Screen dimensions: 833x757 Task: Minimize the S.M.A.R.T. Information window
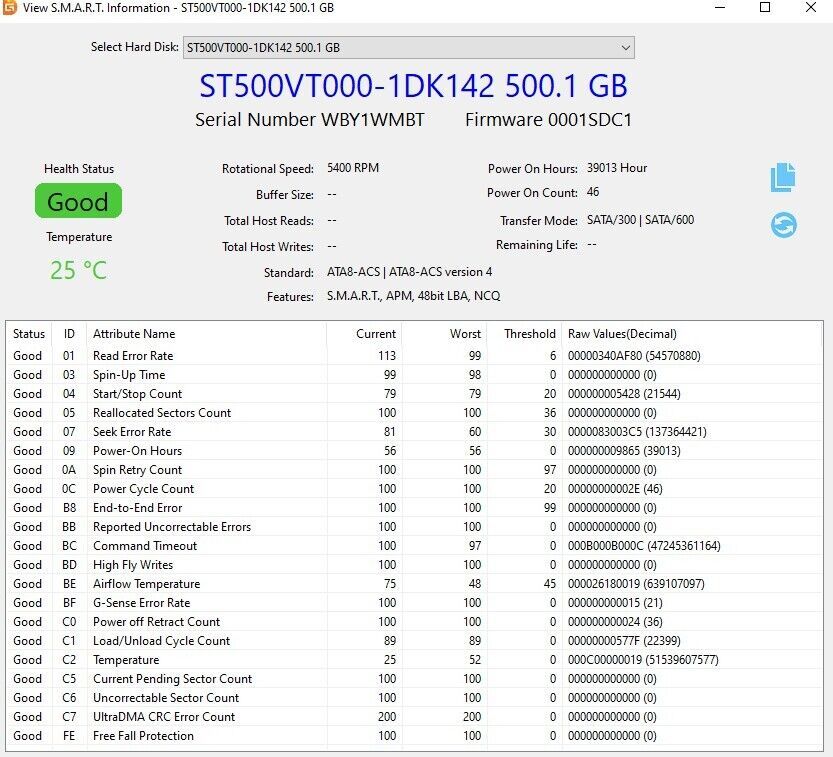point(720,7)
